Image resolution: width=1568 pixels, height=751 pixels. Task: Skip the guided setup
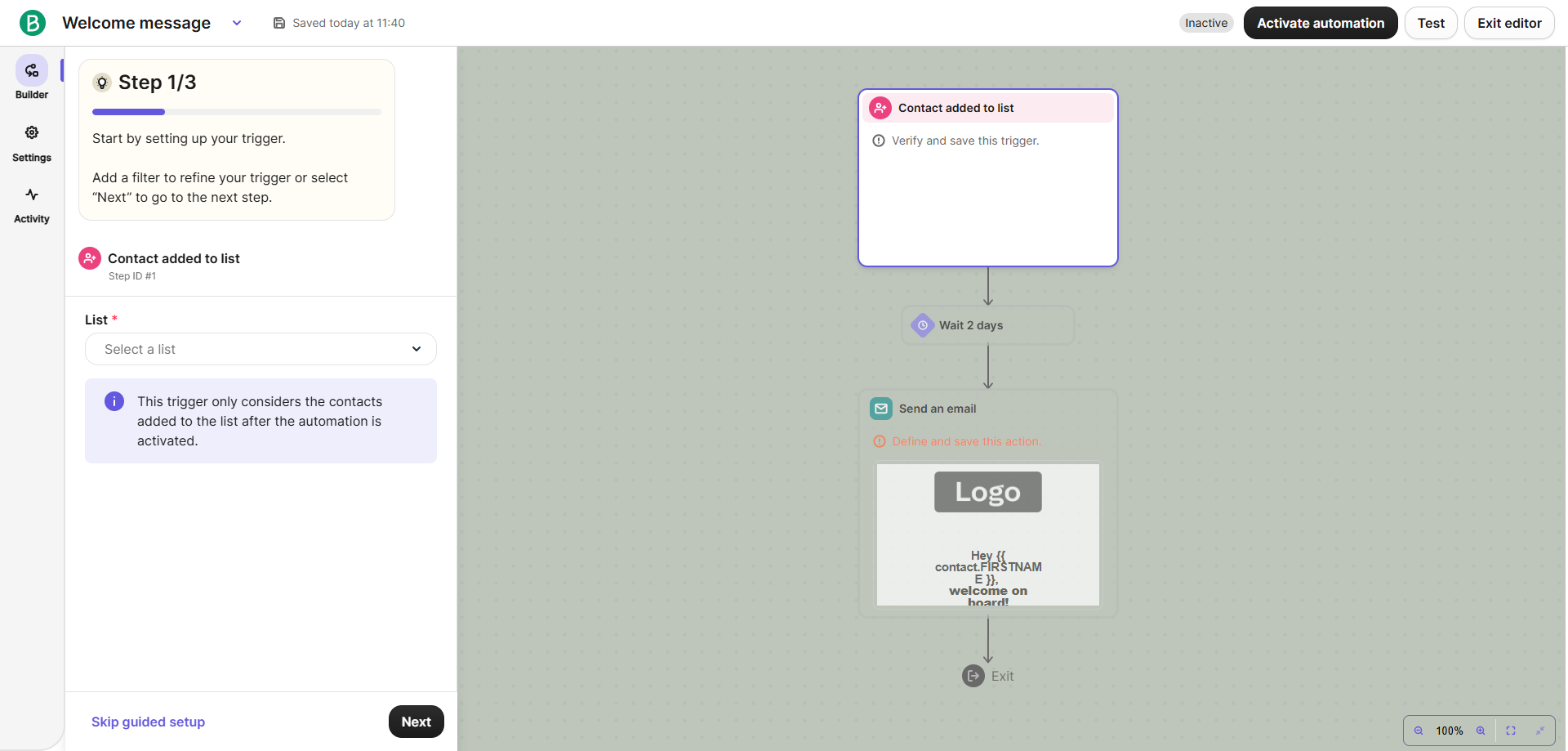pyautogui.click(x=148, y=722)
